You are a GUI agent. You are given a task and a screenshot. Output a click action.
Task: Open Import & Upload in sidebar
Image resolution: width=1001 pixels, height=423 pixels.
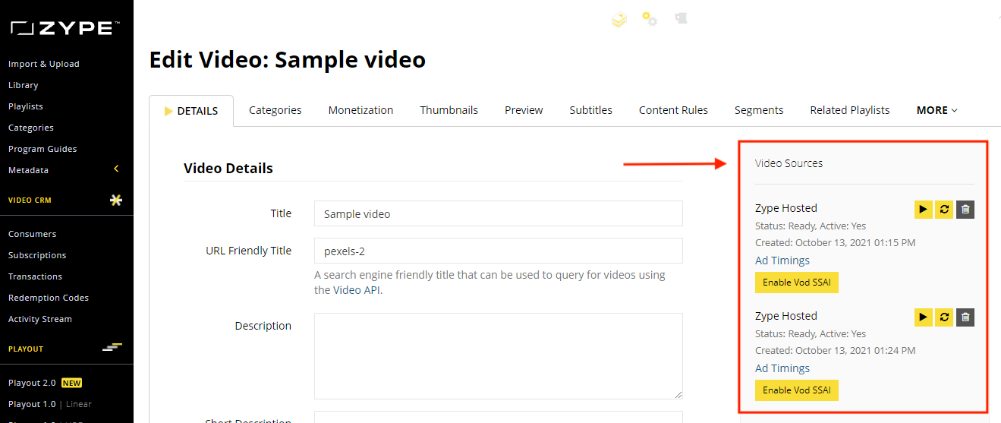click(x=44, y=64)
